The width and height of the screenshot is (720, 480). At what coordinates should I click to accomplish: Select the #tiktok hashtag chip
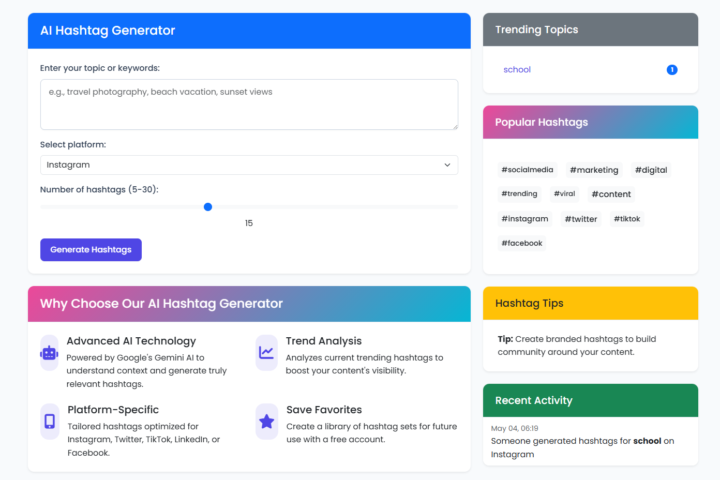point(627,219)
